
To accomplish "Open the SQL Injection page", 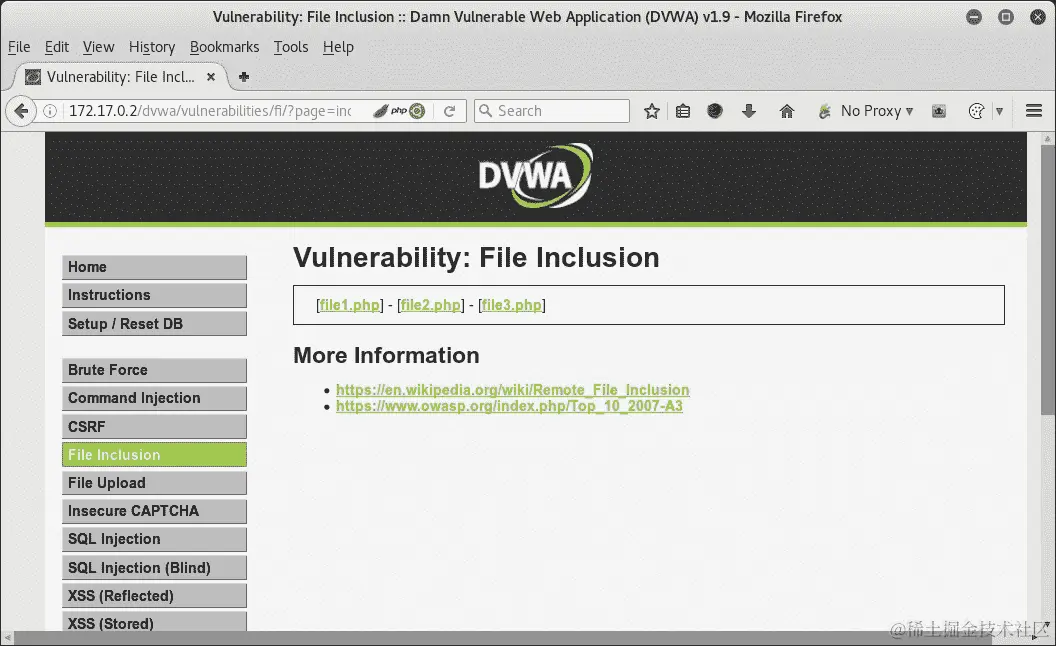I will click(x=154, y=539).
